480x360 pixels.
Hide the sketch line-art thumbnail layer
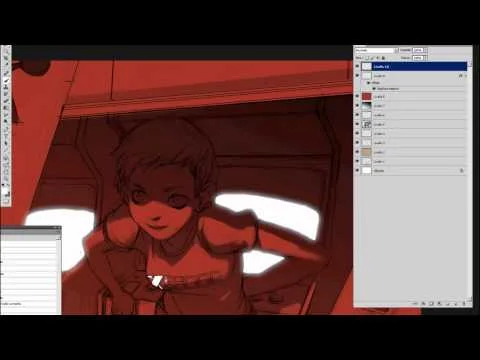click(357, 124)
